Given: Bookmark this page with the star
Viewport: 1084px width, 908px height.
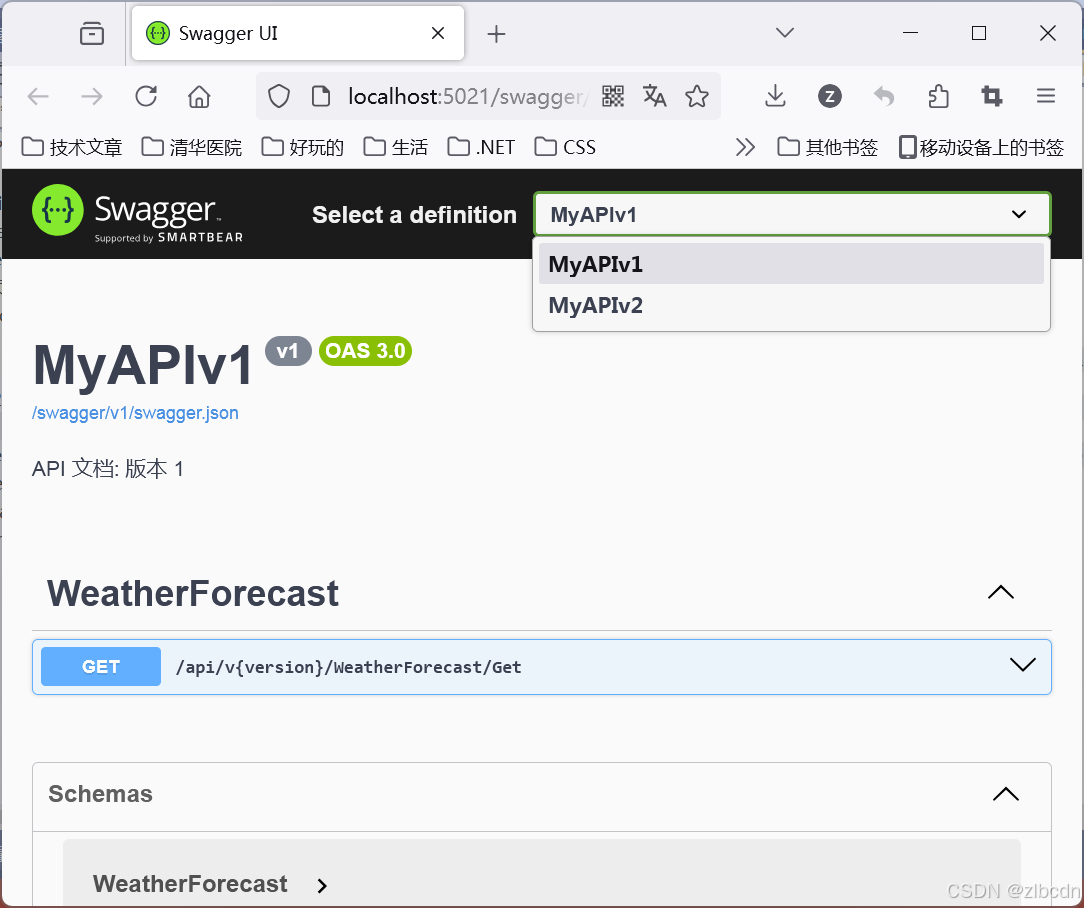Looking at the screenshot, I should coord(697,96).
